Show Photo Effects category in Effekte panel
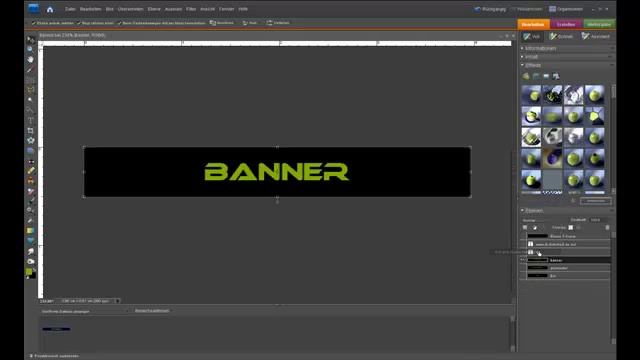640x360 pixels. [546, 76]
